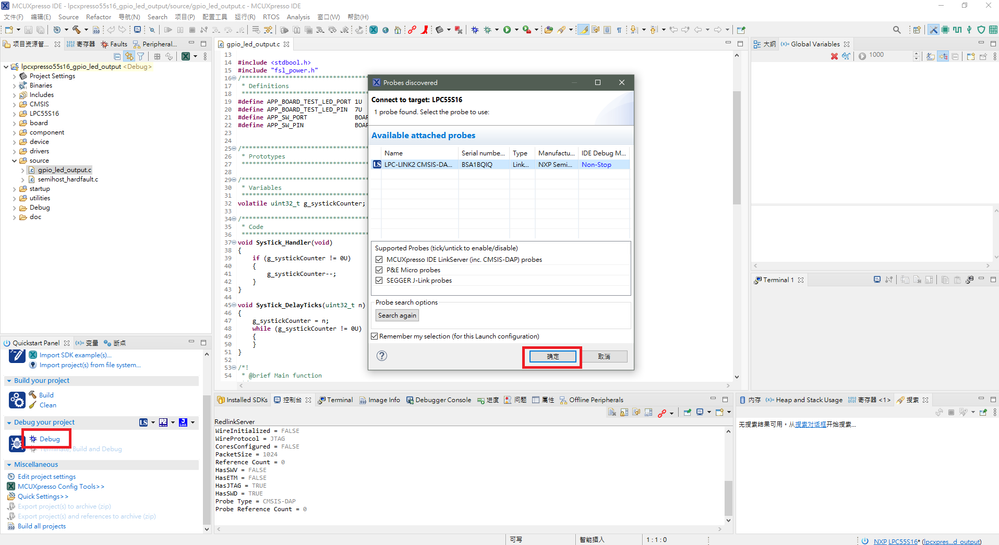Collapse the lpcxpresso55s16_gpio_led_output project
The image size is (999, 545).
(x=6, y=66)
